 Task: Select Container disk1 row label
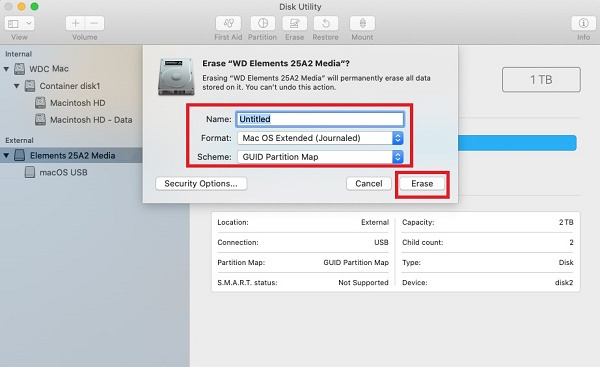tap(70, 86)
